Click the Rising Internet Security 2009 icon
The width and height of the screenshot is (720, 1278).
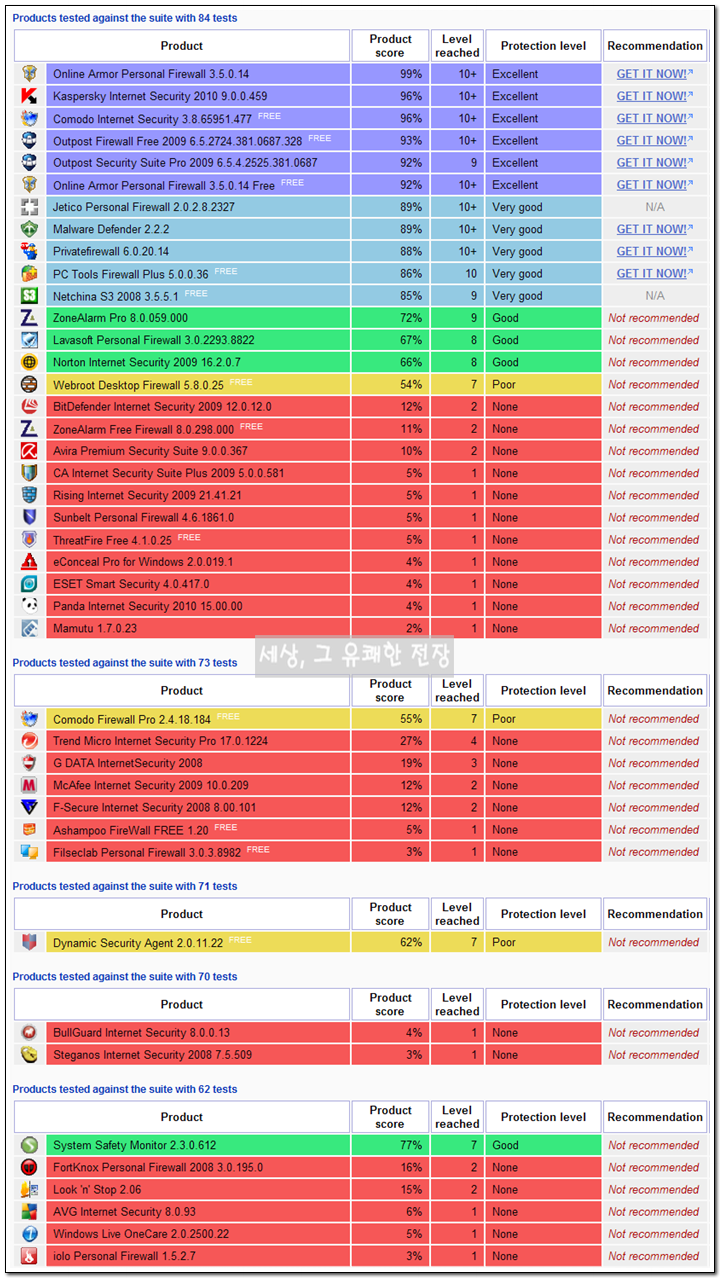30,495
